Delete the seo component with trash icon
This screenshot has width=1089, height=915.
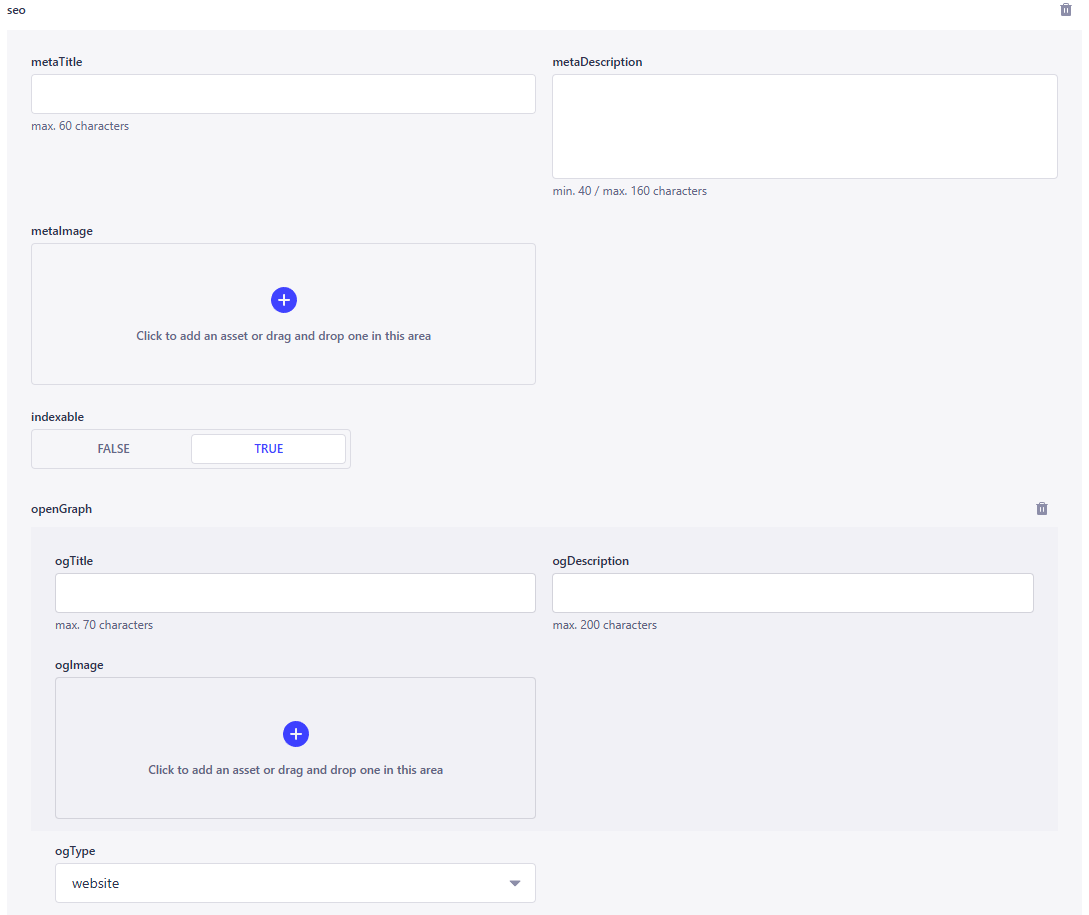(x=1065, y=10)
